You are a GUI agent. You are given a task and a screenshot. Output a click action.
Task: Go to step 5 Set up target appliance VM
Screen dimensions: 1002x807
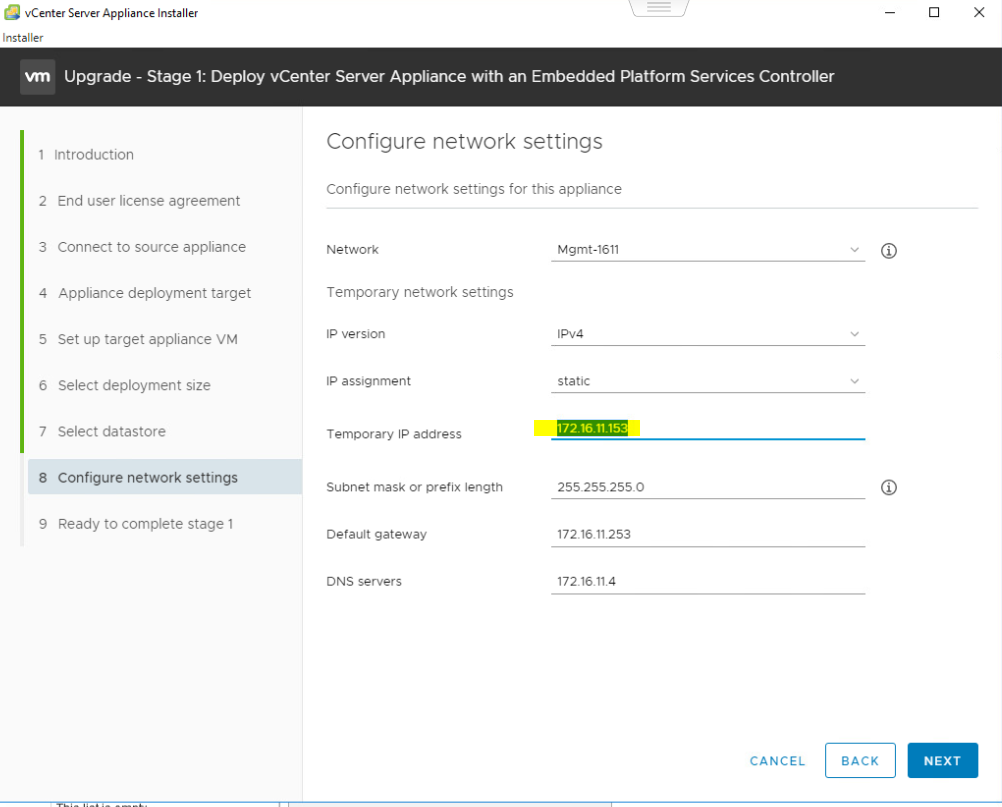[x=137, y=339]
